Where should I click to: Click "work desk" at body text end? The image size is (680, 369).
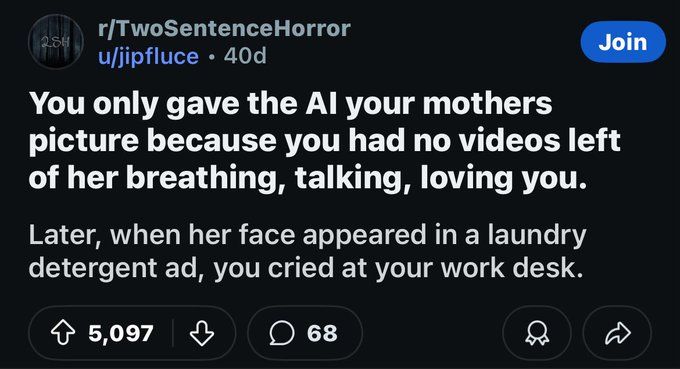512,268
